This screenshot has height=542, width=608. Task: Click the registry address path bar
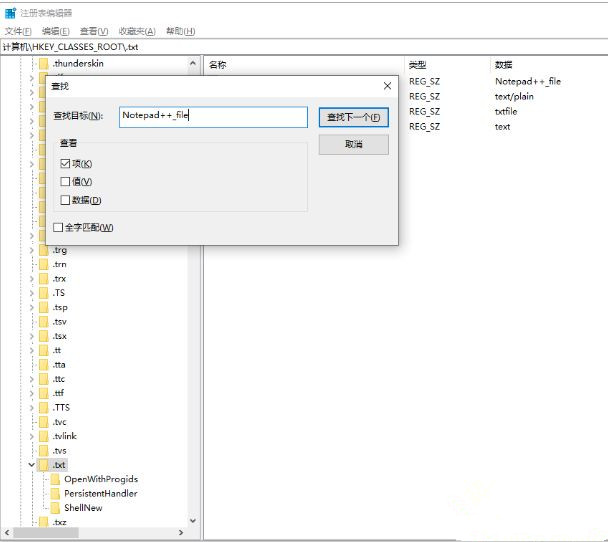click(304, 47)
